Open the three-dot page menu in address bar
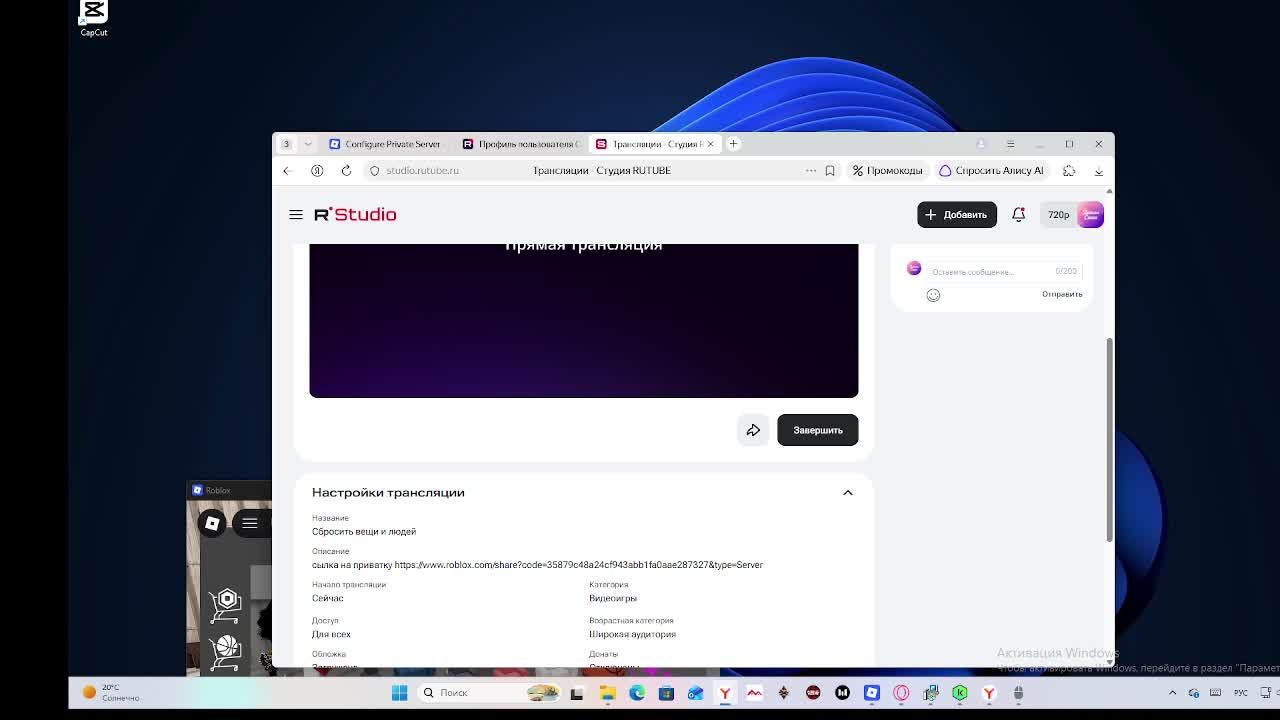 point(811,171)
